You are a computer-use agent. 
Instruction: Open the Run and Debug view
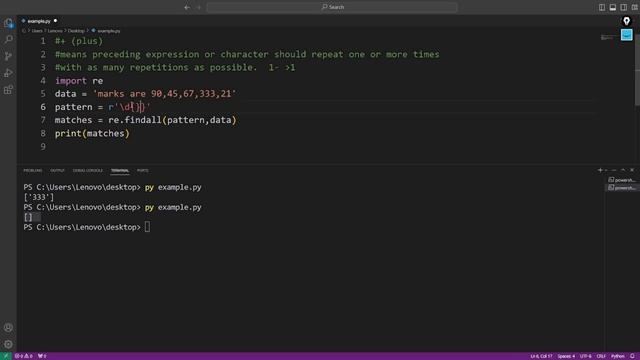point(8,73)
